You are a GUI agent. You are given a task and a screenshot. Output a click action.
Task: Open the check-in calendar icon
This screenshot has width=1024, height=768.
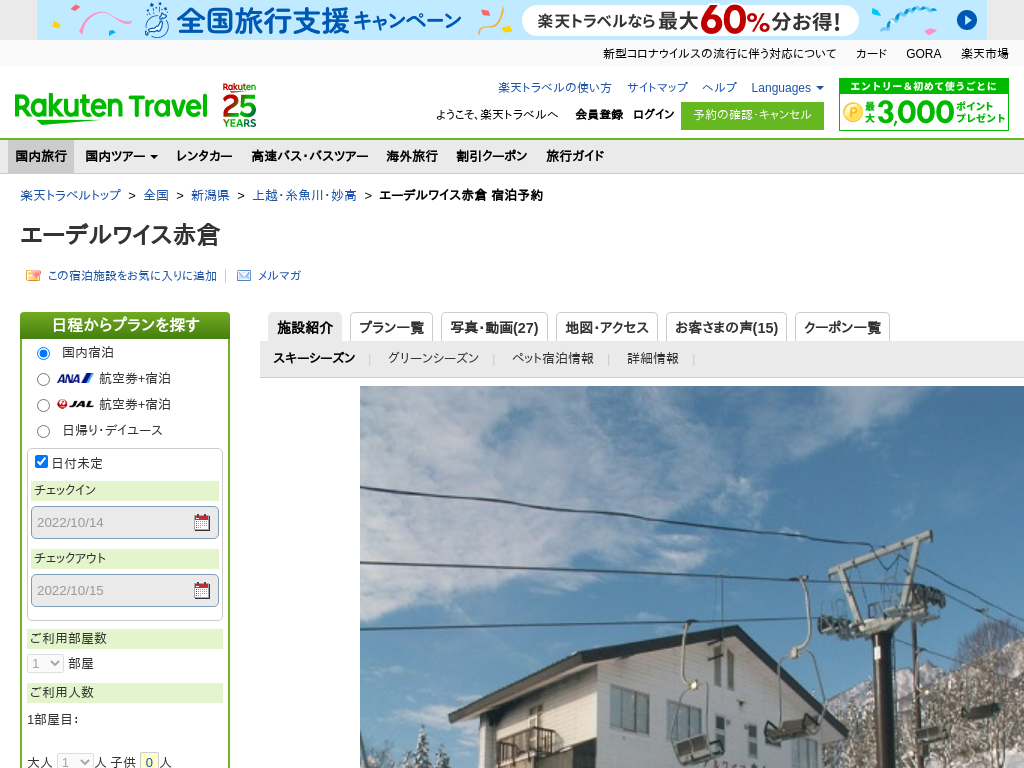202,522
